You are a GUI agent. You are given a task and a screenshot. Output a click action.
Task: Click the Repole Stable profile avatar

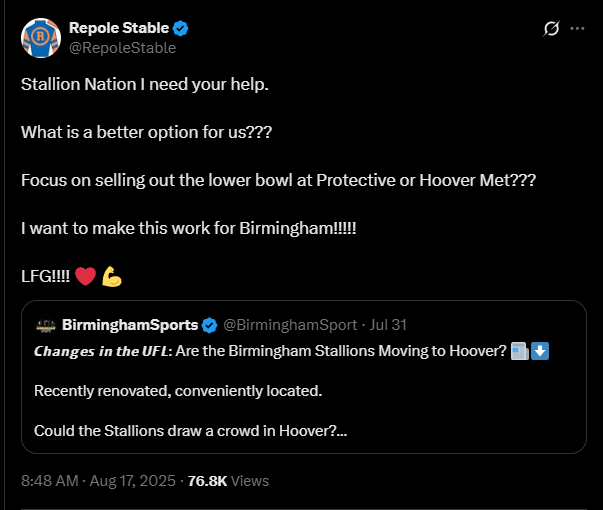point(41,37)
